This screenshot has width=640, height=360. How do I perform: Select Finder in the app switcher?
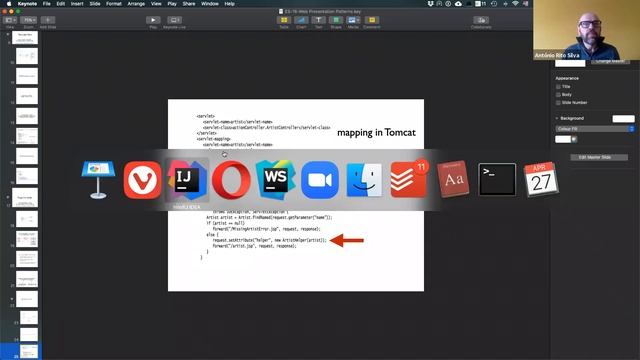(x=364, y=180)
